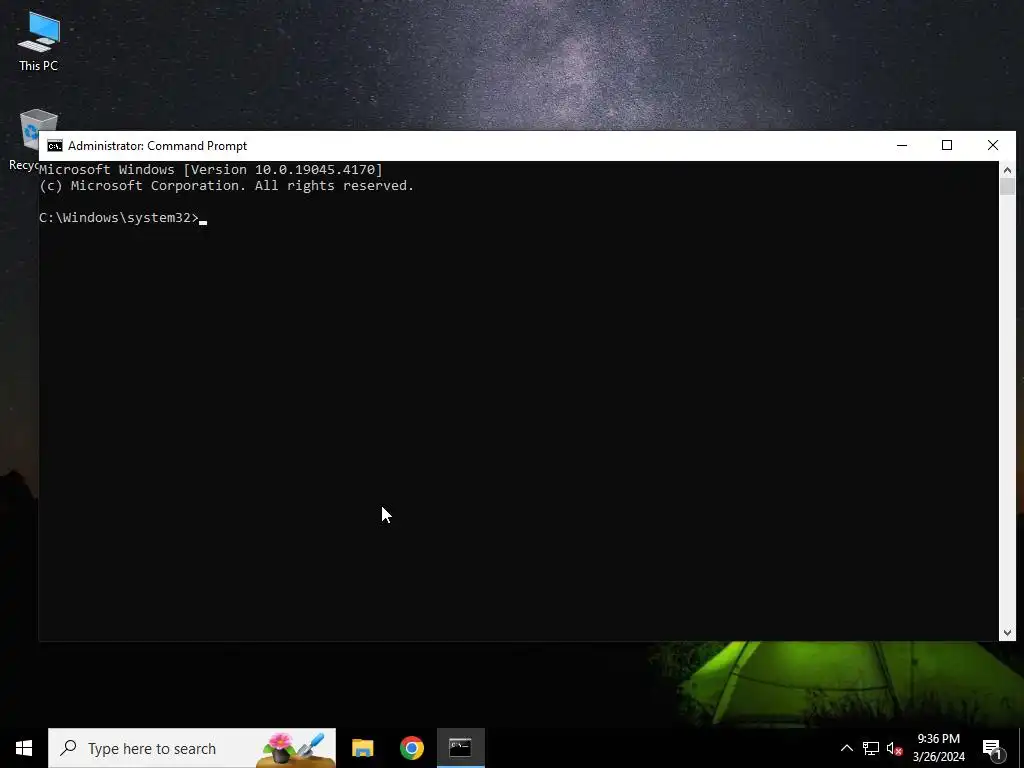Image resolution: width=1024 pixels, height=768 pixels.
Task: Open the network status tray icon
Action: click(x=871, y=748)
